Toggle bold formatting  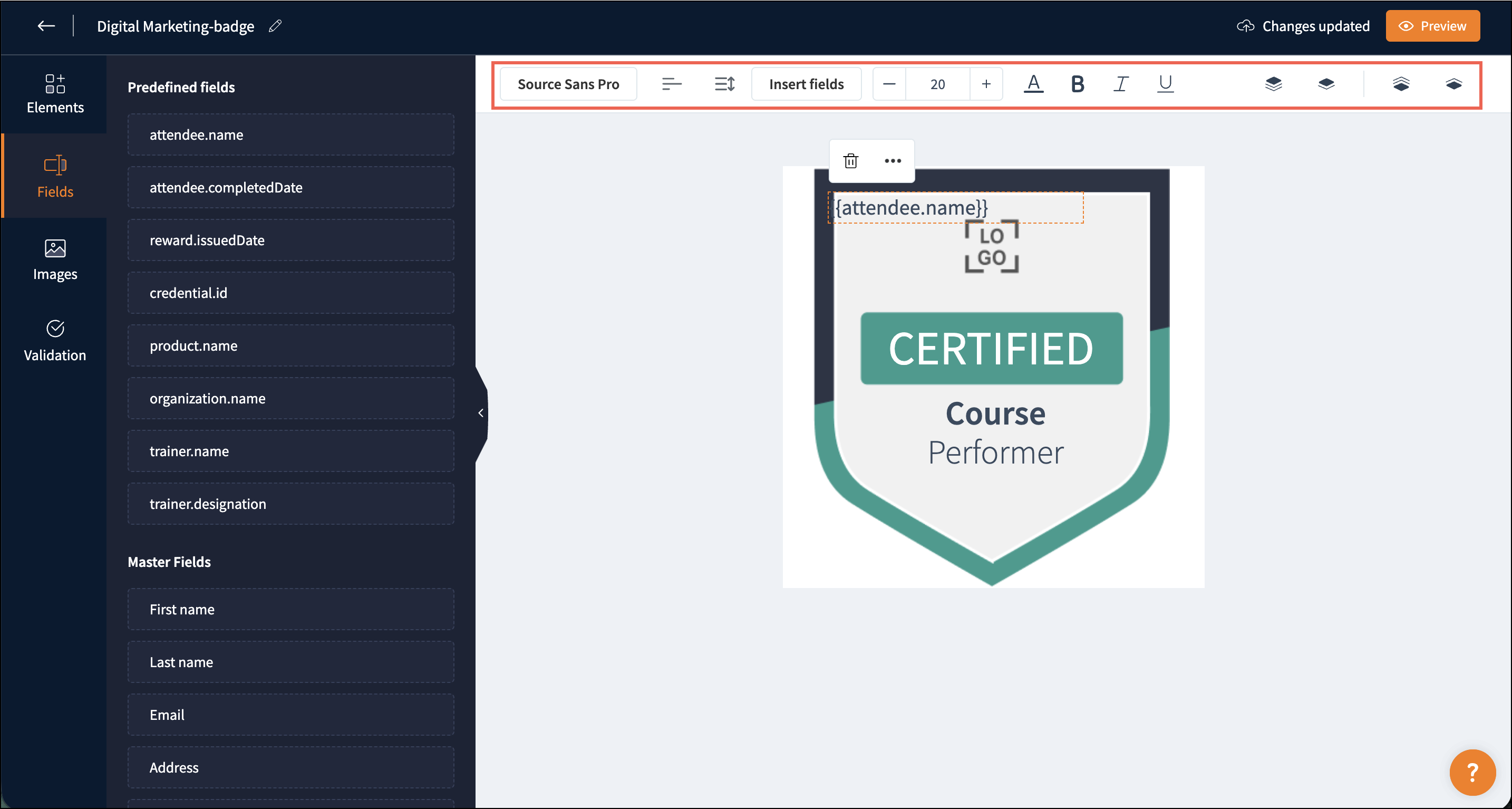click(1077, 84)
